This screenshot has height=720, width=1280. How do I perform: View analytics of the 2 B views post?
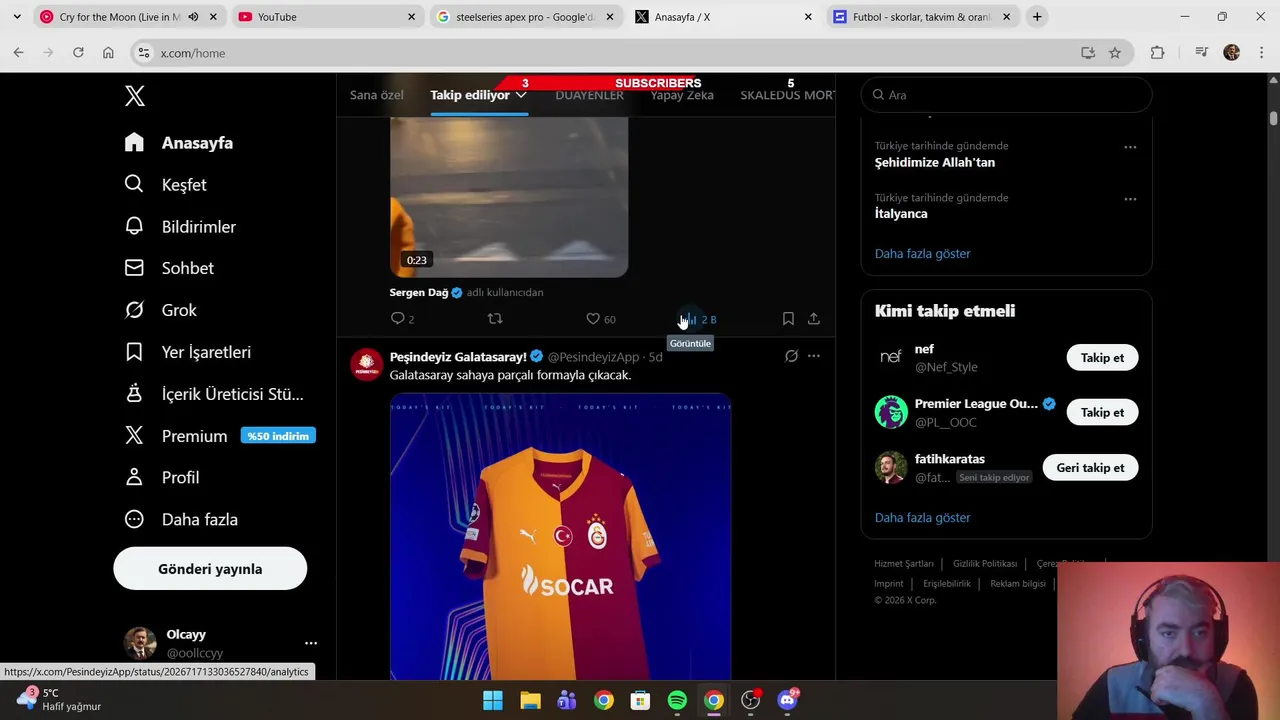click(699, 319)
